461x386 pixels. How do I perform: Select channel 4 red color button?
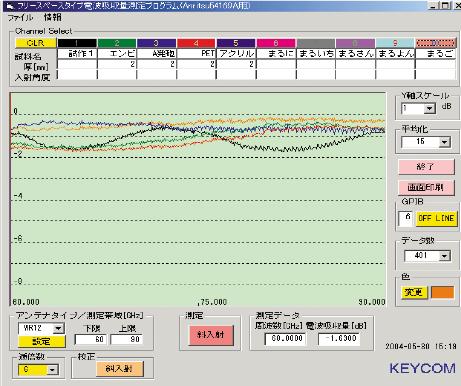tap(196, 43)
